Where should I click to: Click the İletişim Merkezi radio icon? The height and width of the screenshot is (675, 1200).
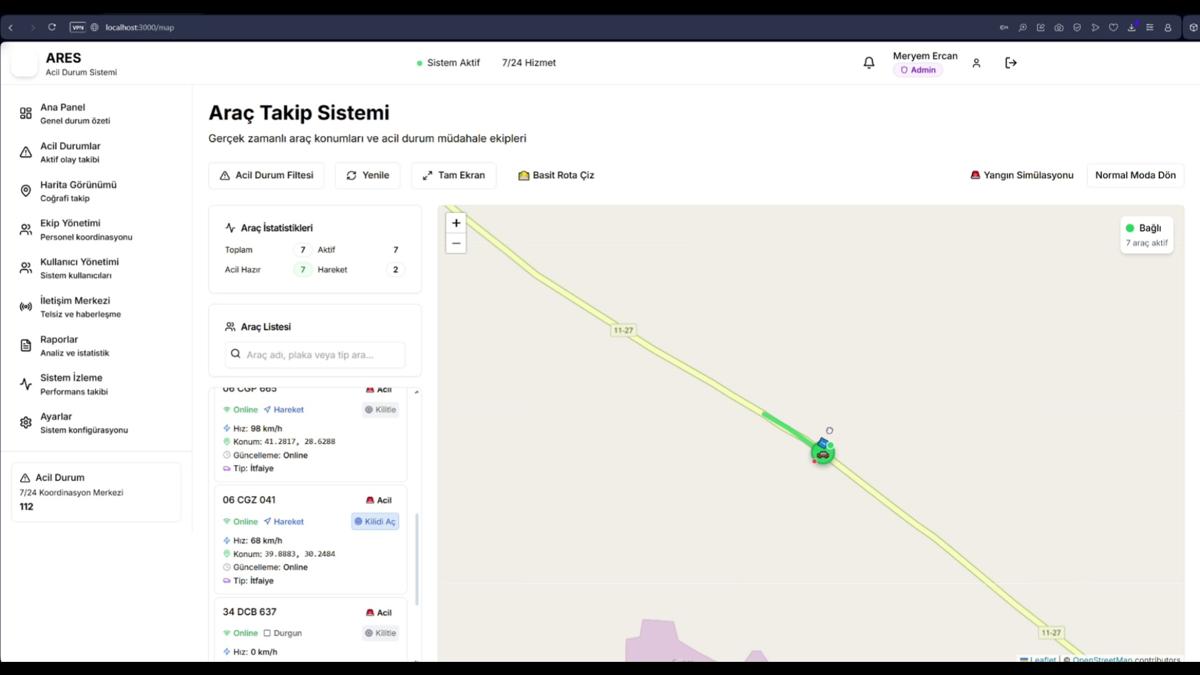pos(26,306)
